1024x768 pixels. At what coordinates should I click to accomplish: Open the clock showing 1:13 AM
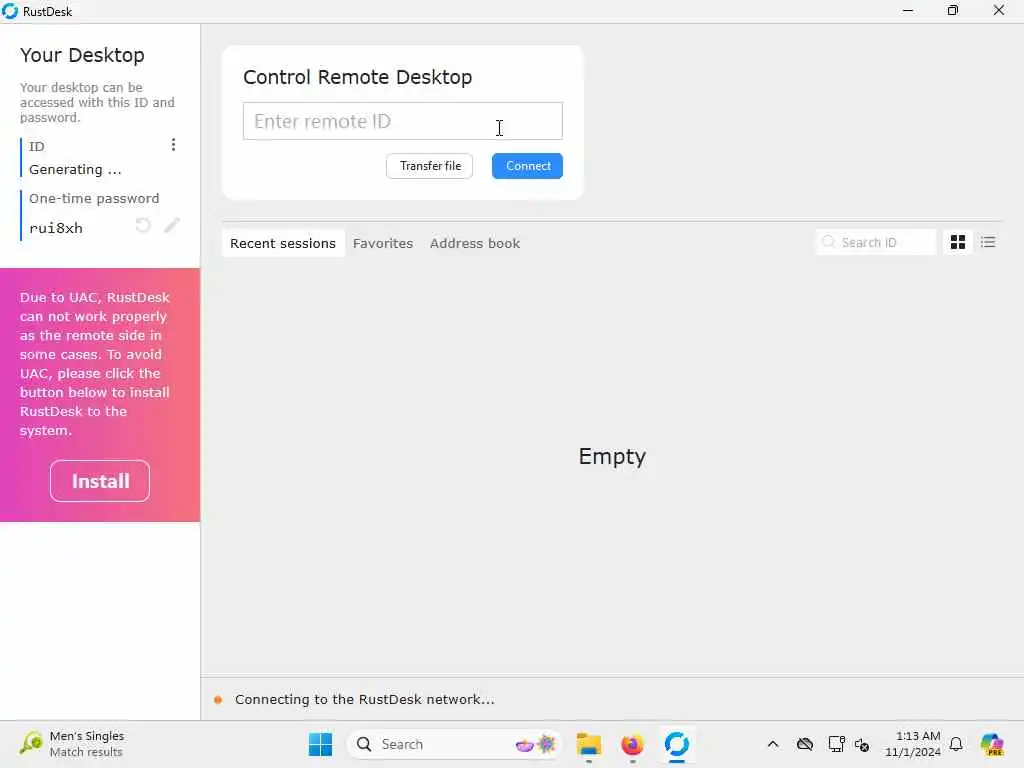(x=912, y=744)
